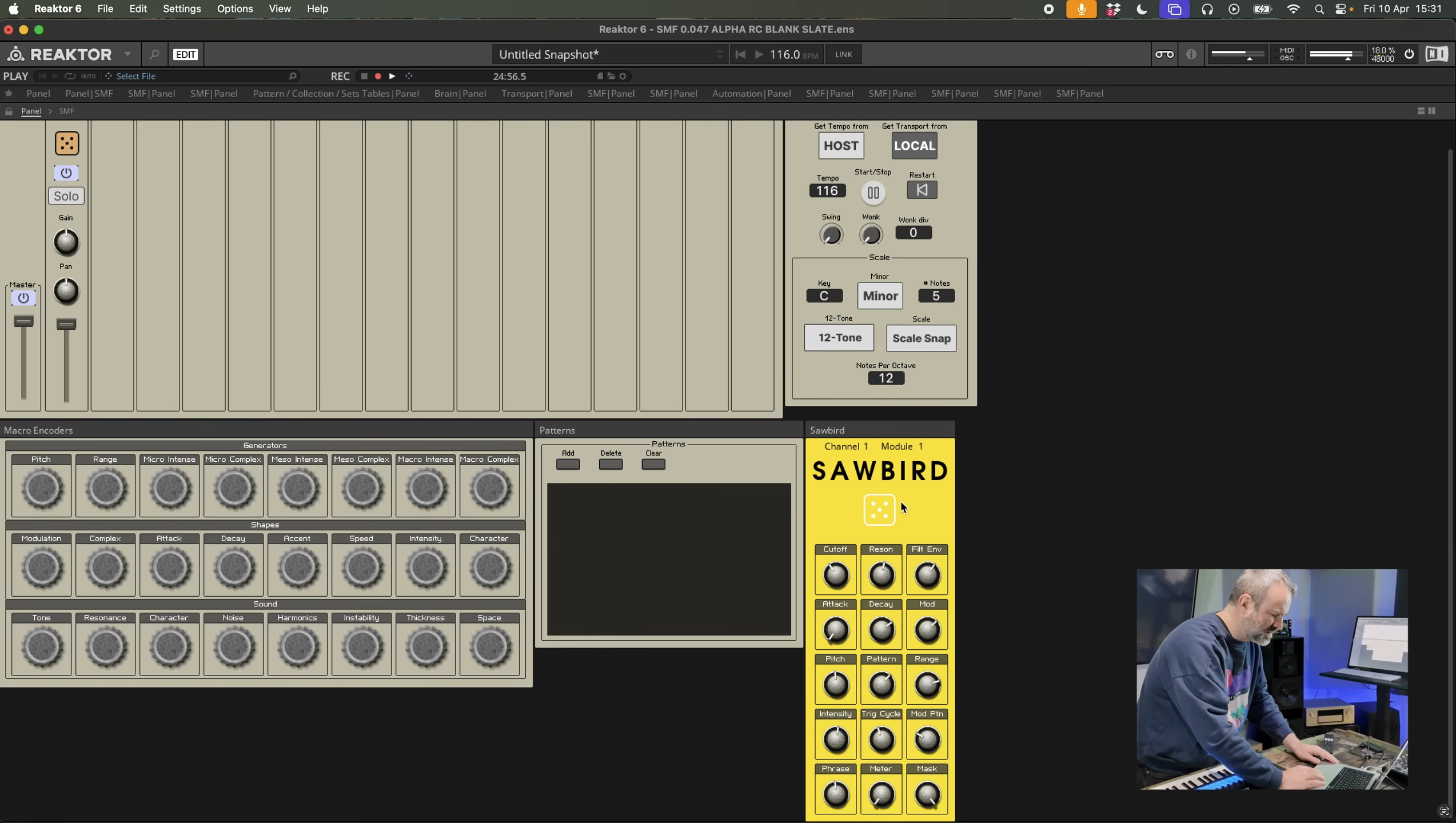Open the Reaktor main menu dropdown arrow
The width and height of the screenshot is (1456, 823).
[x=127, y=54]
